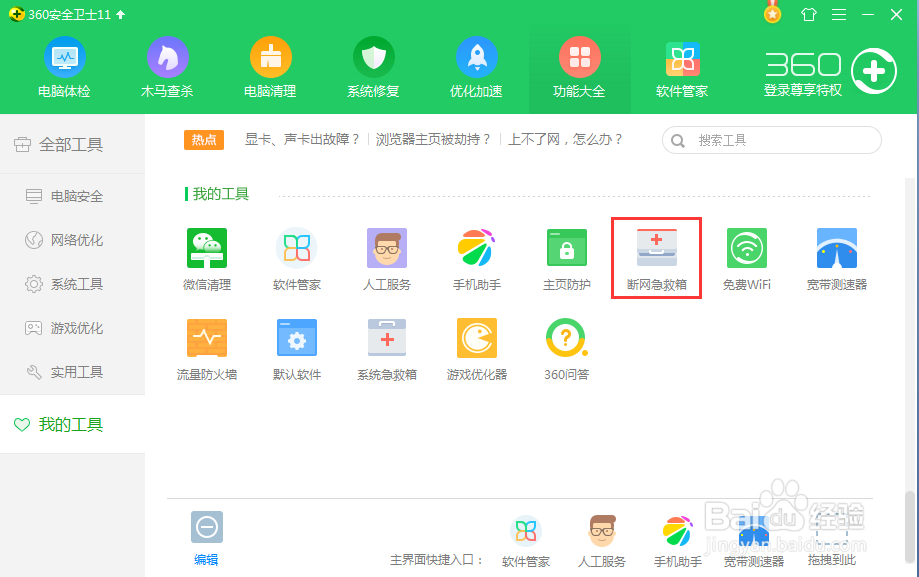Launch 流量防火墙 tool
919x577 pixels.
click(207, 349)
